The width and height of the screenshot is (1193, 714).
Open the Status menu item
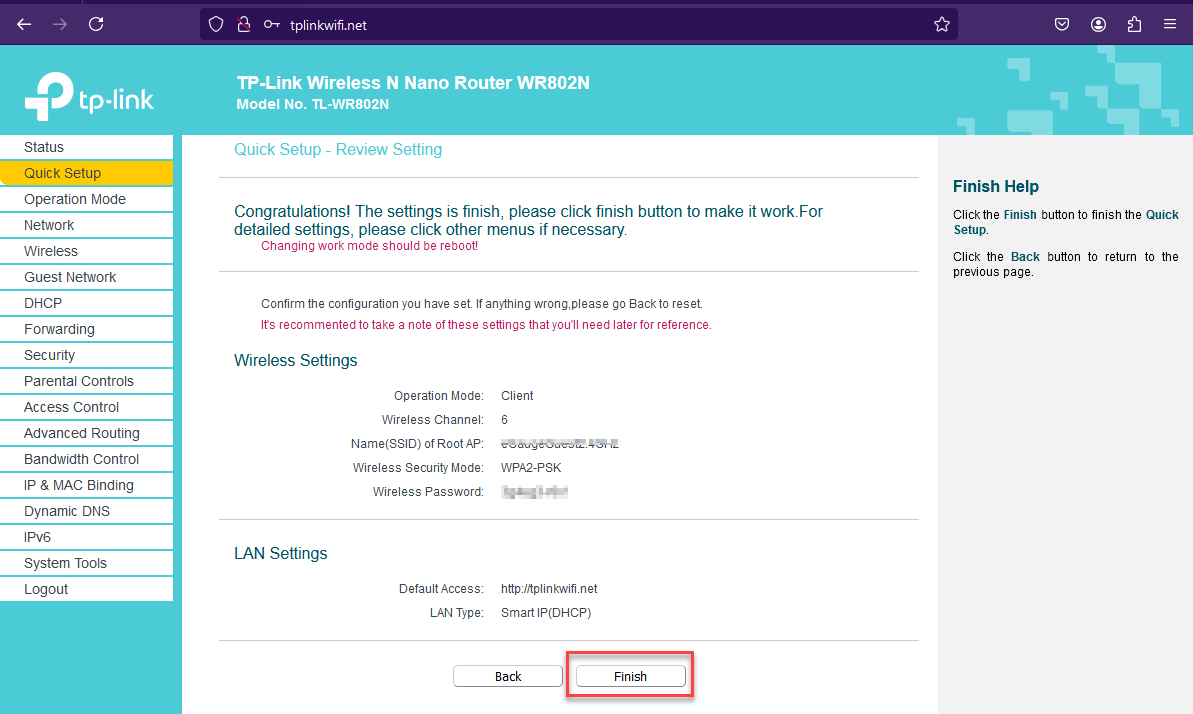pos(87,147)
